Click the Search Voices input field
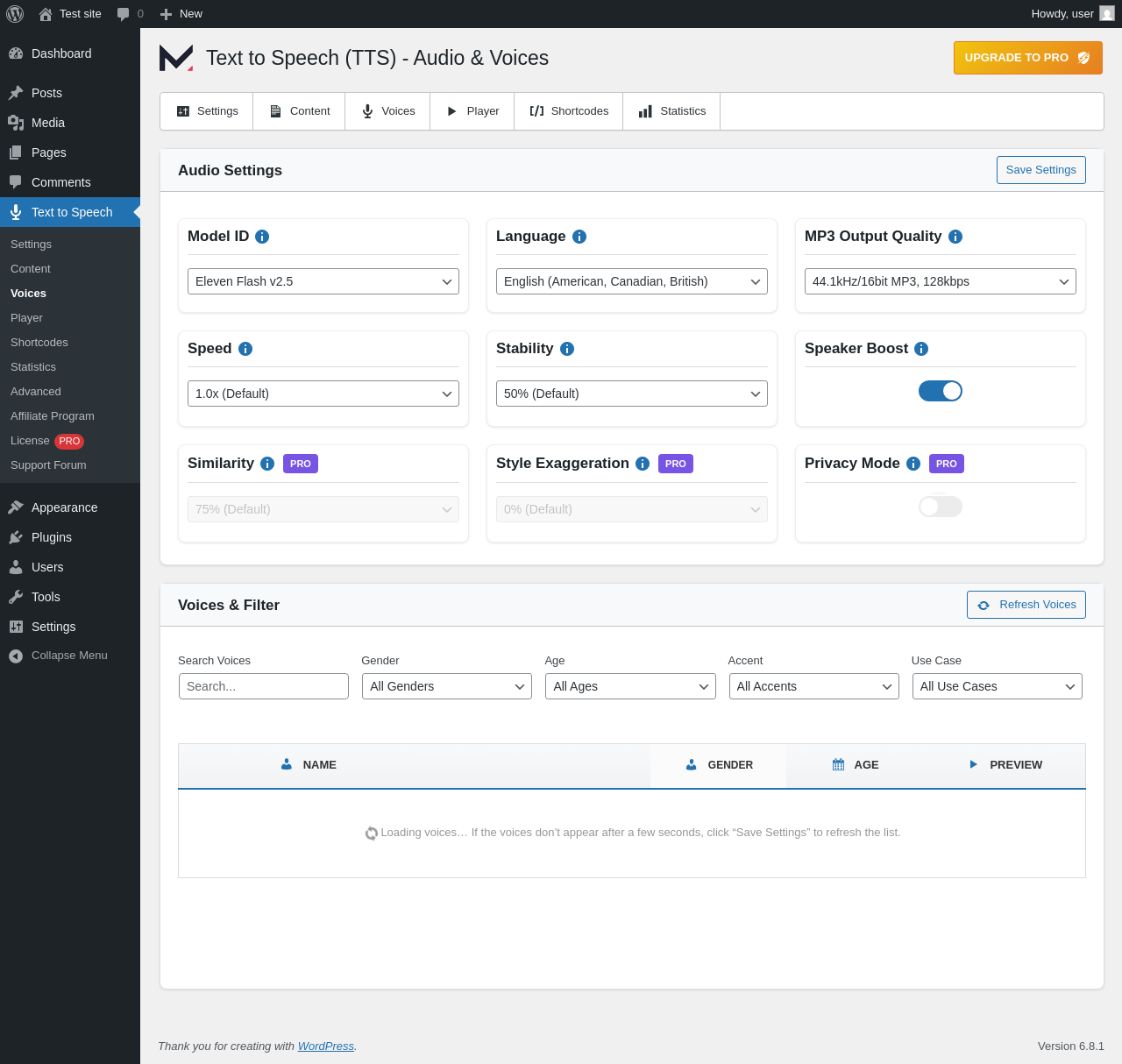This screenshot has width=1122, height=1064. pyautogui.click(x=264, y=686)
